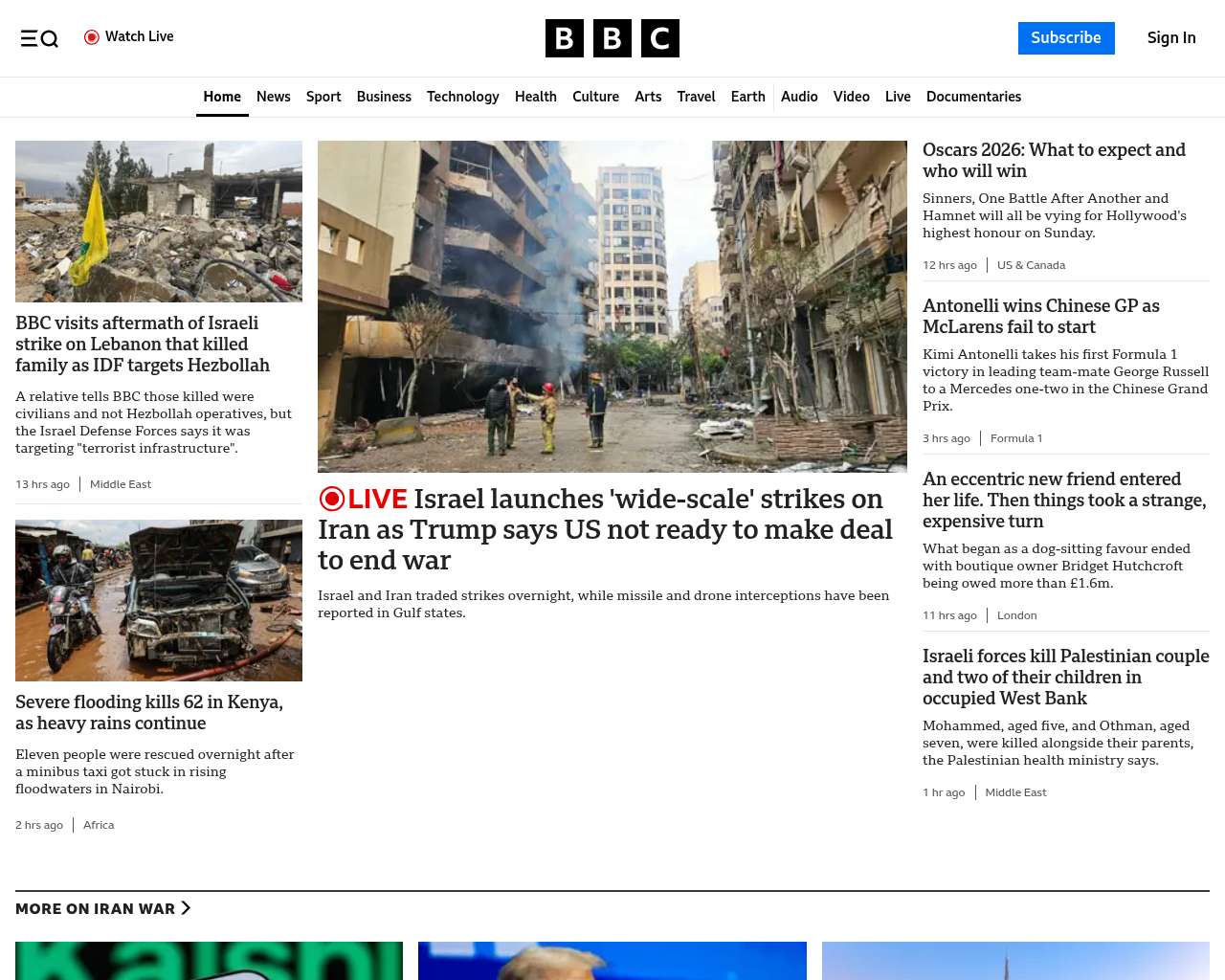The image size is (1225, 980).
Task: Click the Lebanon story summary about civilians
Action: click(x=153, y=422)
